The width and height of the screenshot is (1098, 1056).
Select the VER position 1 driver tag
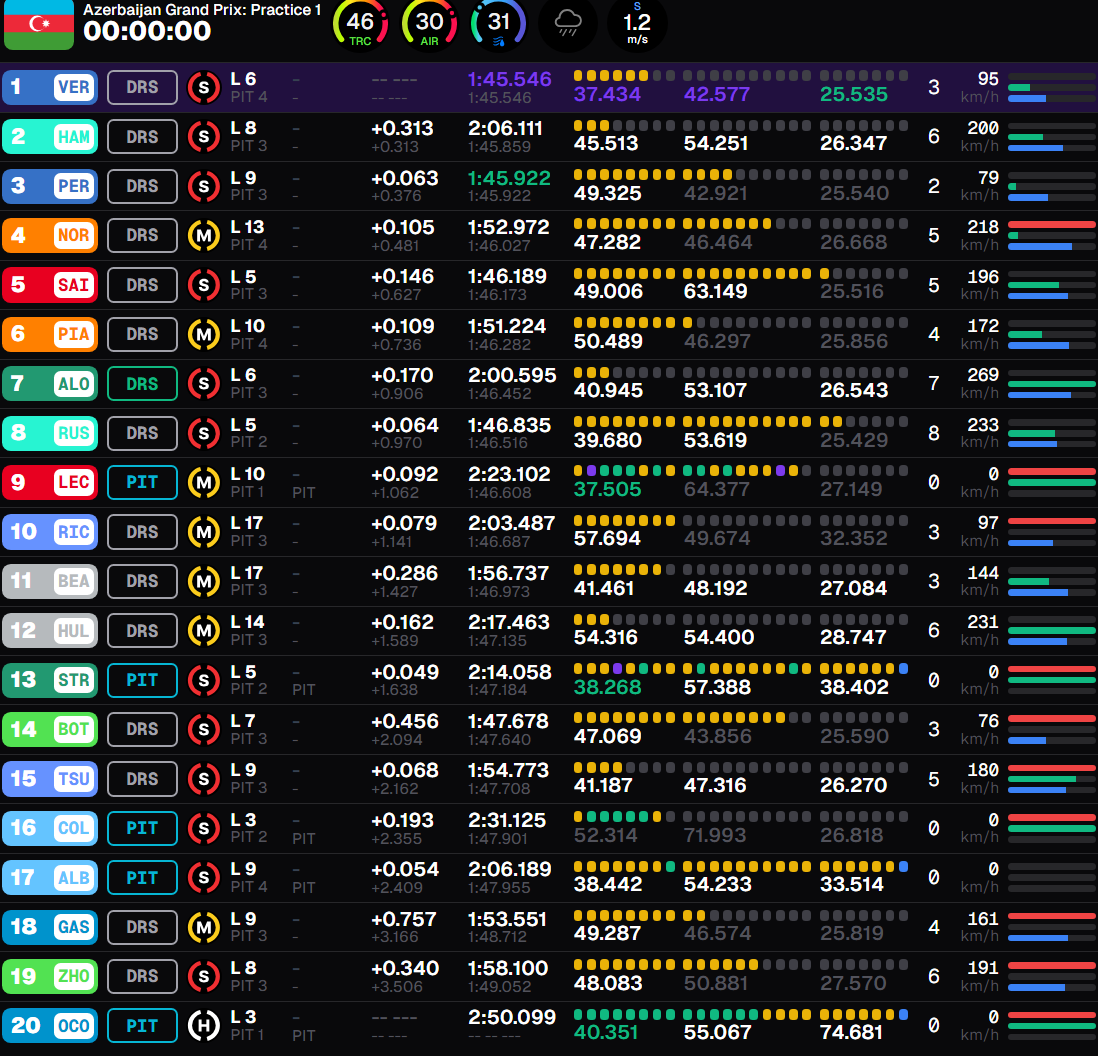(50, 88)
